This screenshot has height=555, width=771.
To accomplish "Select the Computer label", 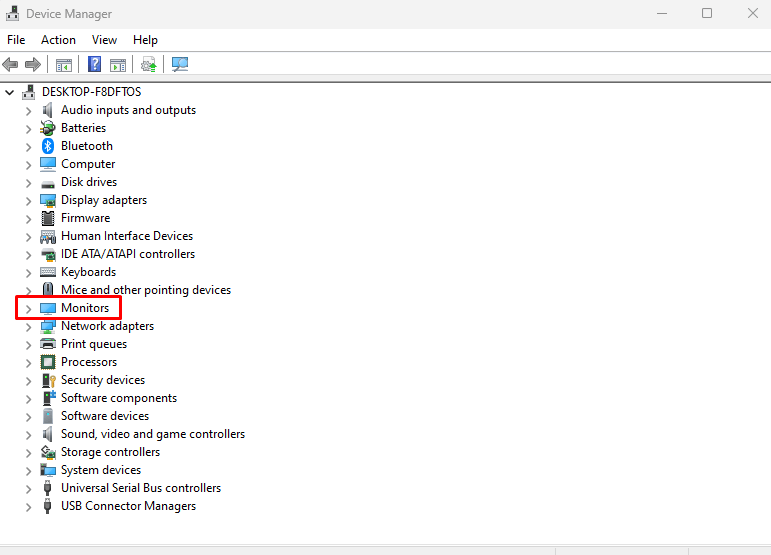I will coord(88,164).
